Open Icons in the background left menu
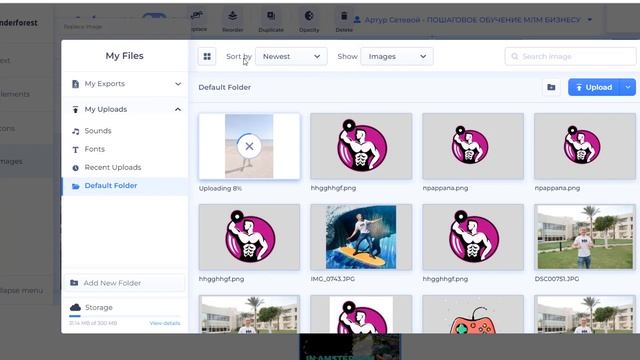640x360 pixels. point(26,128)
